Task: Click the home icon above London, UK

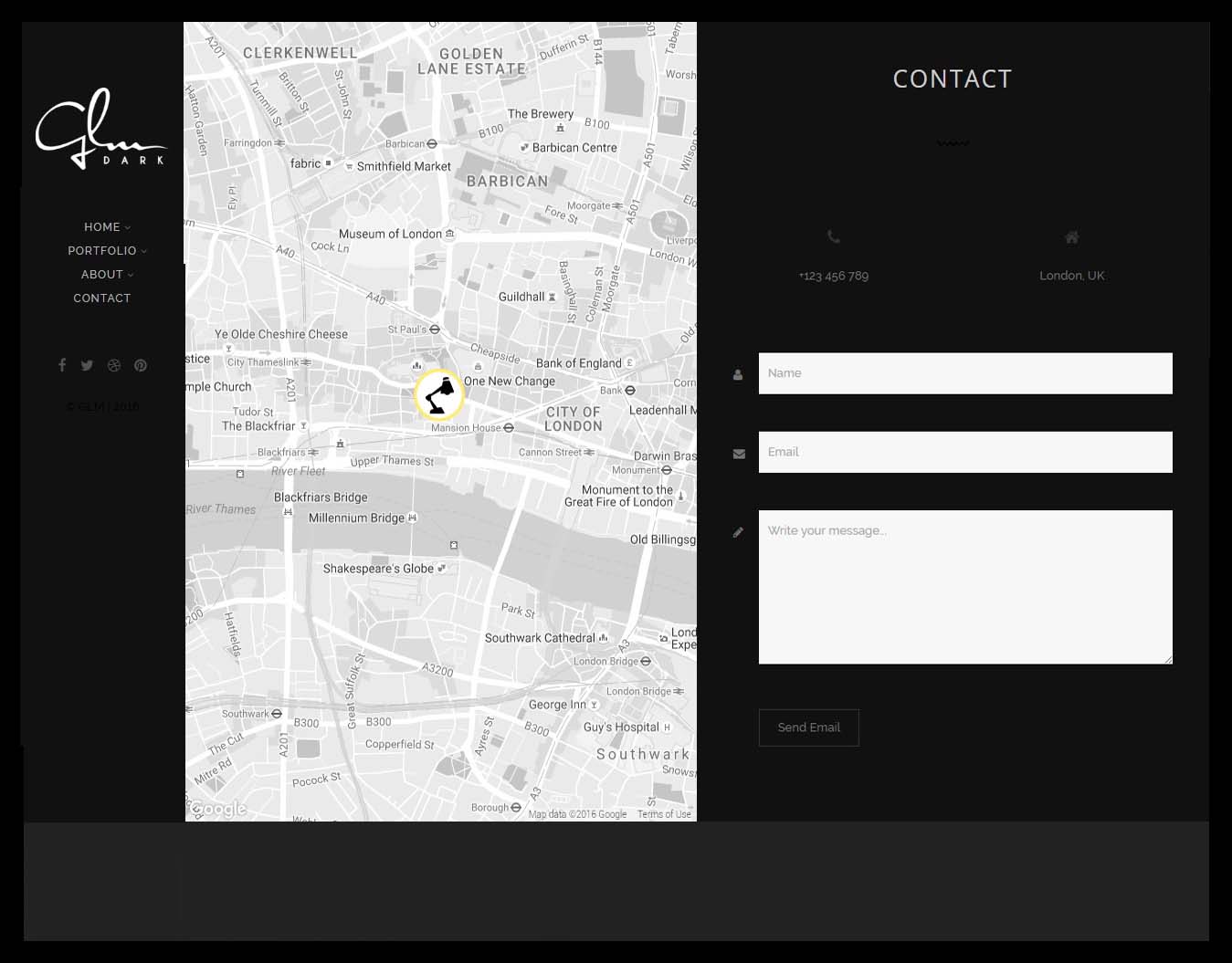Action: (x=1072, y=237)
